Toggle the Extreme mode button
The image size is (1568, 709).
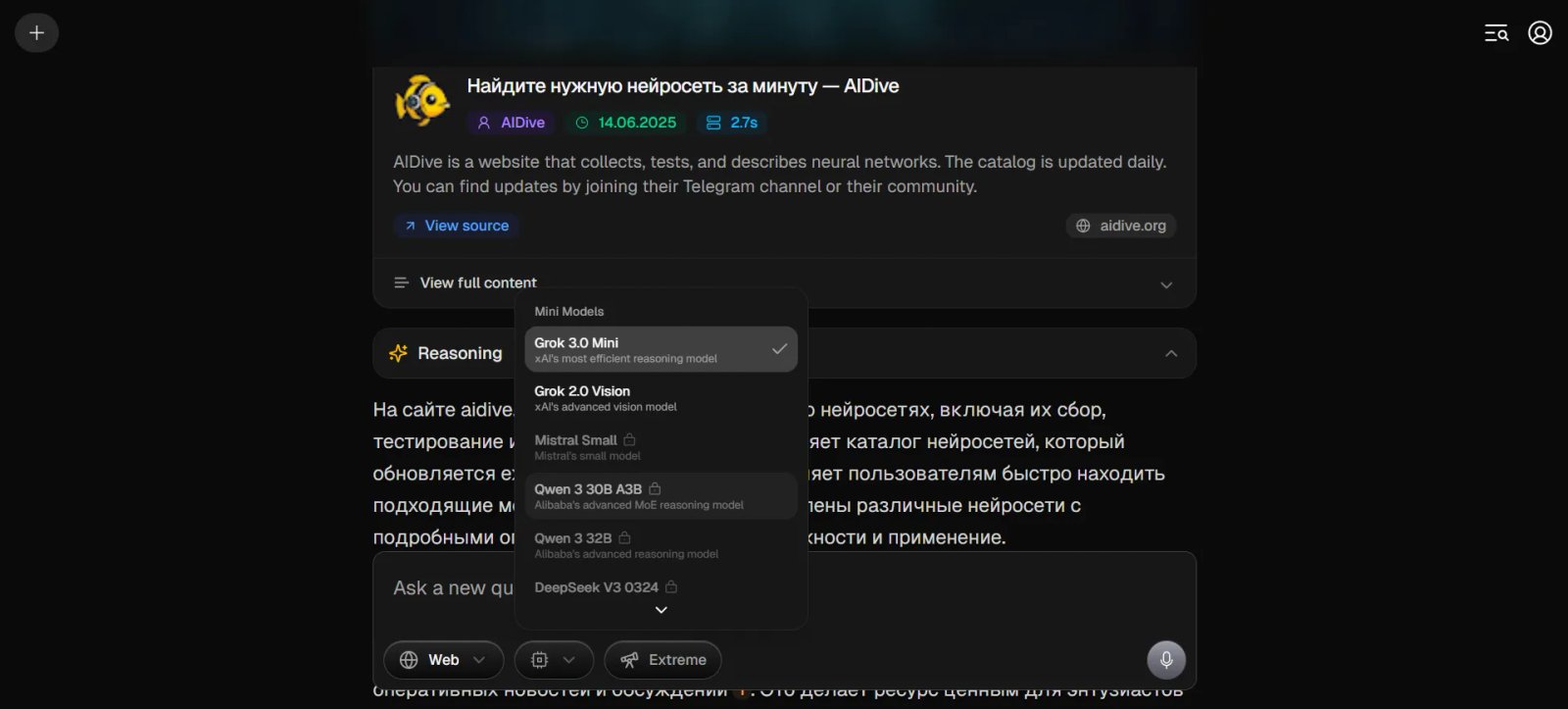pyautogui.click(x=662, y=660)
